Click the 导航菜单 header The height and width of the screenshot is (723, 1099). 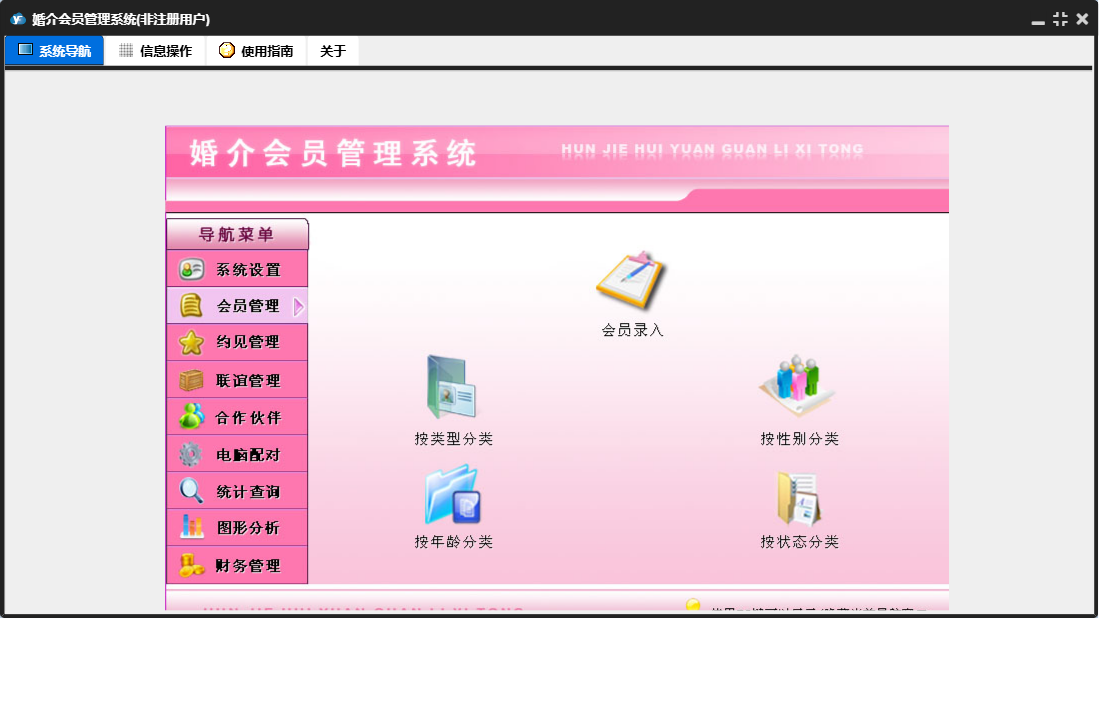pyautogui.click(x=237, y=234)
